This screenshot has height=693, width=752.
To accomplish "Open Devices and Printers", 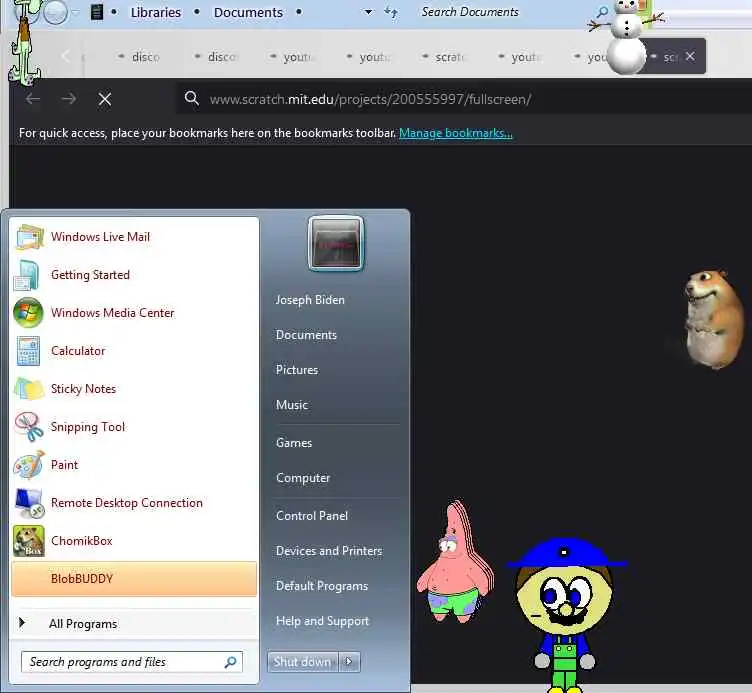I will [x=329, y=551].
